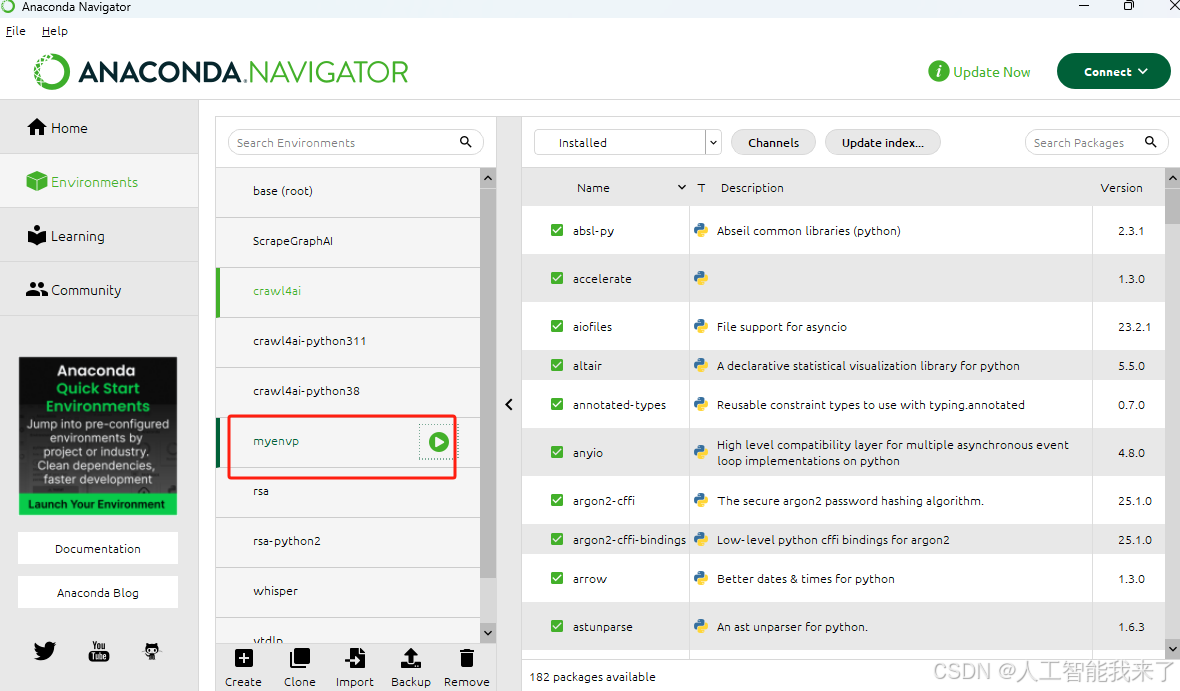Open the Connect dropdown button
The image size is (1180, 691).
coord(1114,72)
